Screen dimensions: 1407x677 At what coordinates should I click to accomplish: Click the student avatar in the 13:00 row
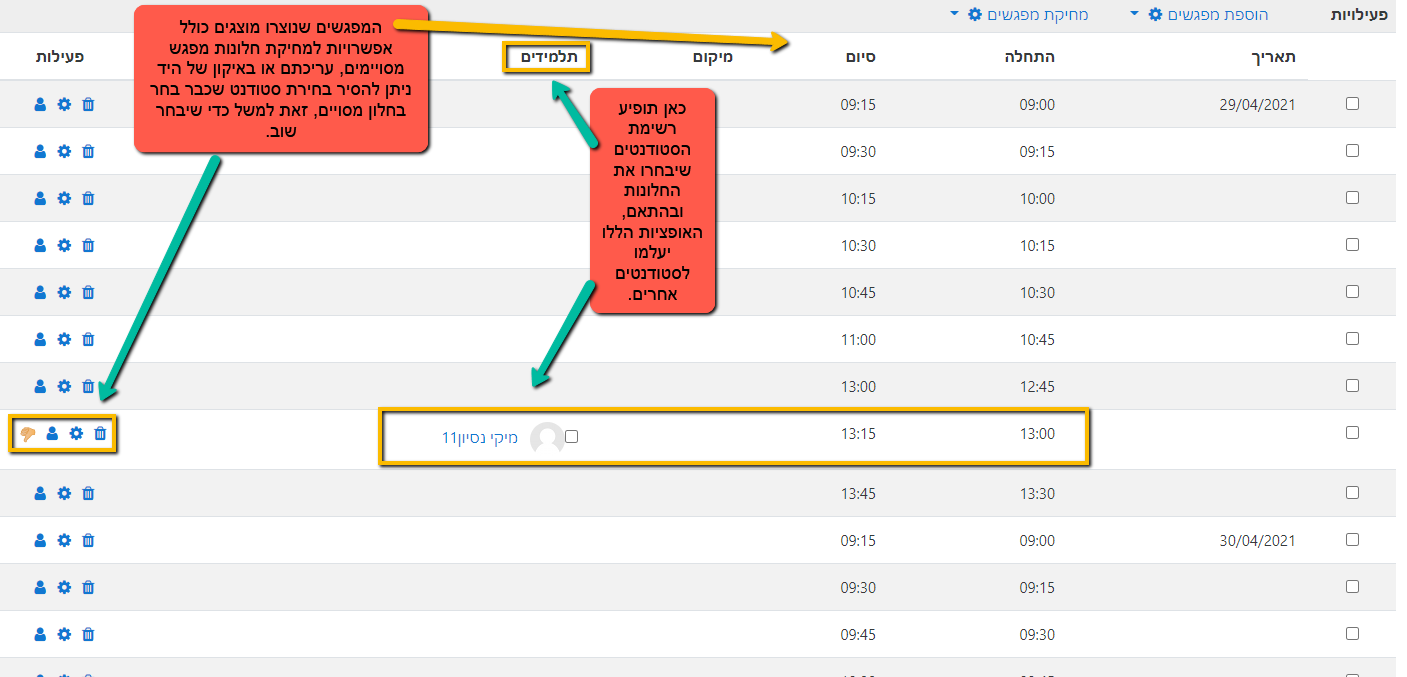(x=547, y=438)
